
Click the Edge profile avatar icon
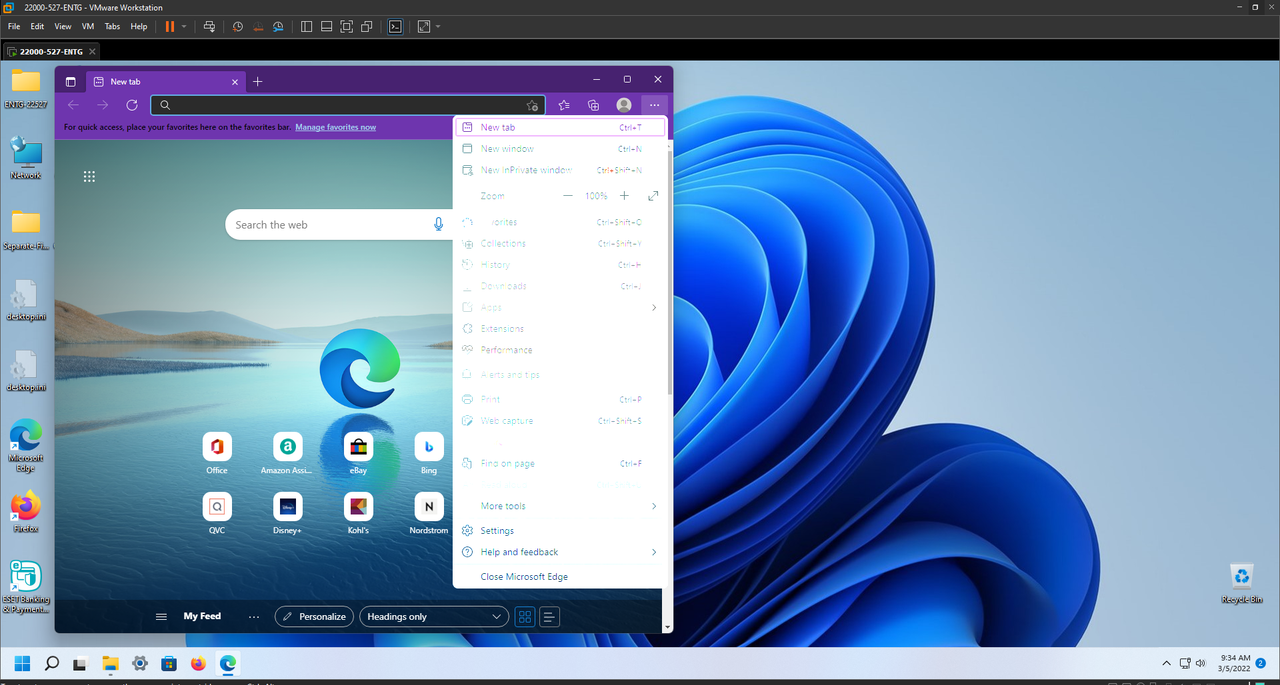[624, 104]
